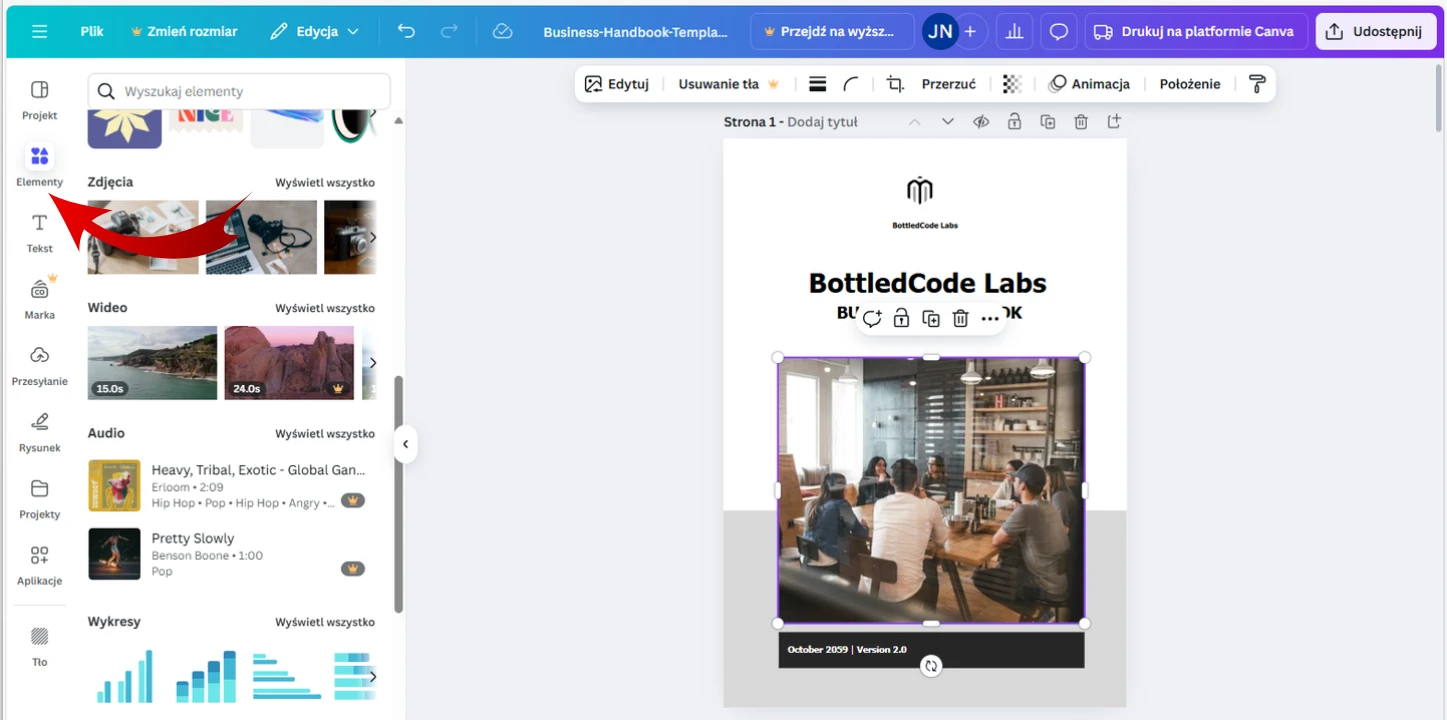Open the hamburger main menu
The height and width of the screenshot is (720, 1447).
[x=39, y=31]
